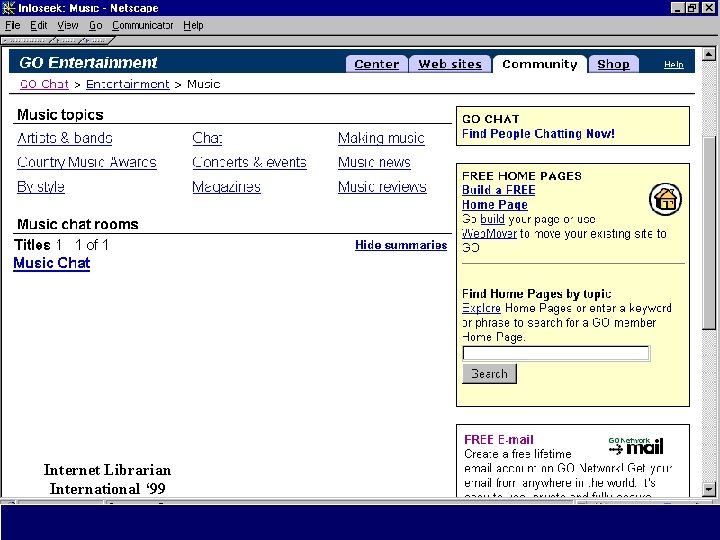Click Find People Chatting Now link
Image resolution: width=720 pixels, height=540 pixels.
pos(538,134)
